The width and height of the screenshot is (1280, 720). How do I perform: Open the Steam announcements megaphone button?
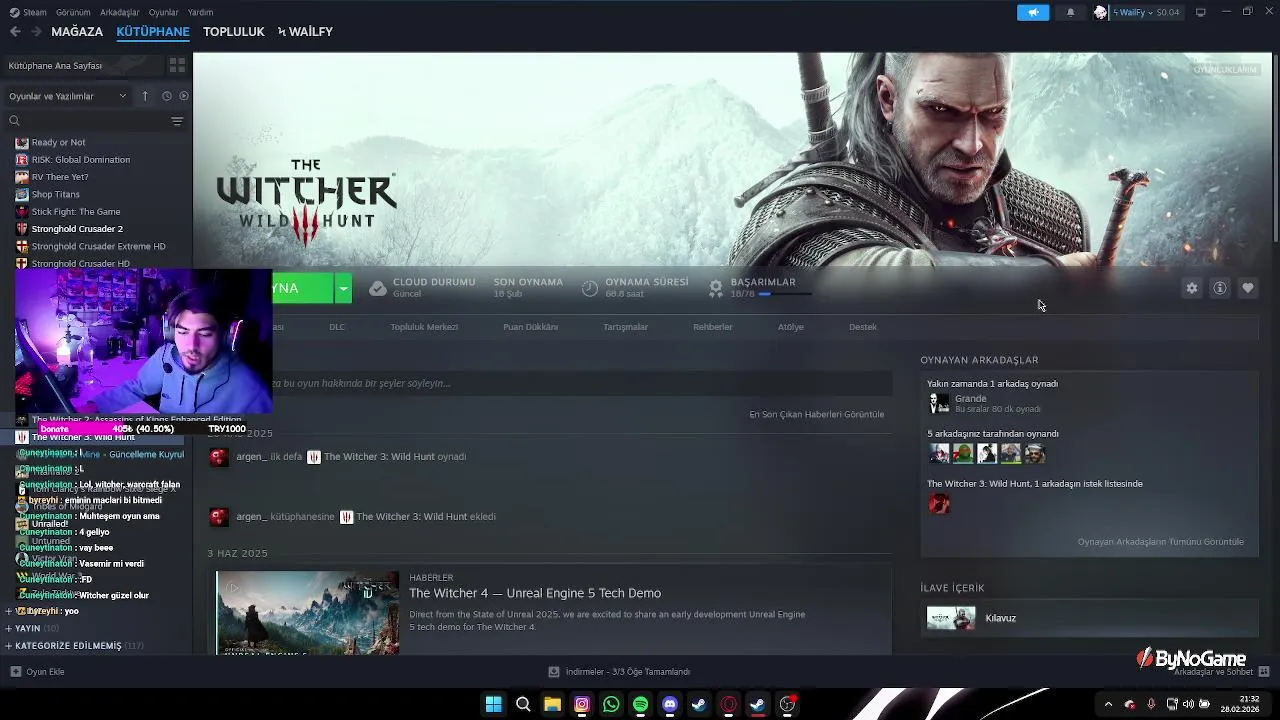[1033, 12]
